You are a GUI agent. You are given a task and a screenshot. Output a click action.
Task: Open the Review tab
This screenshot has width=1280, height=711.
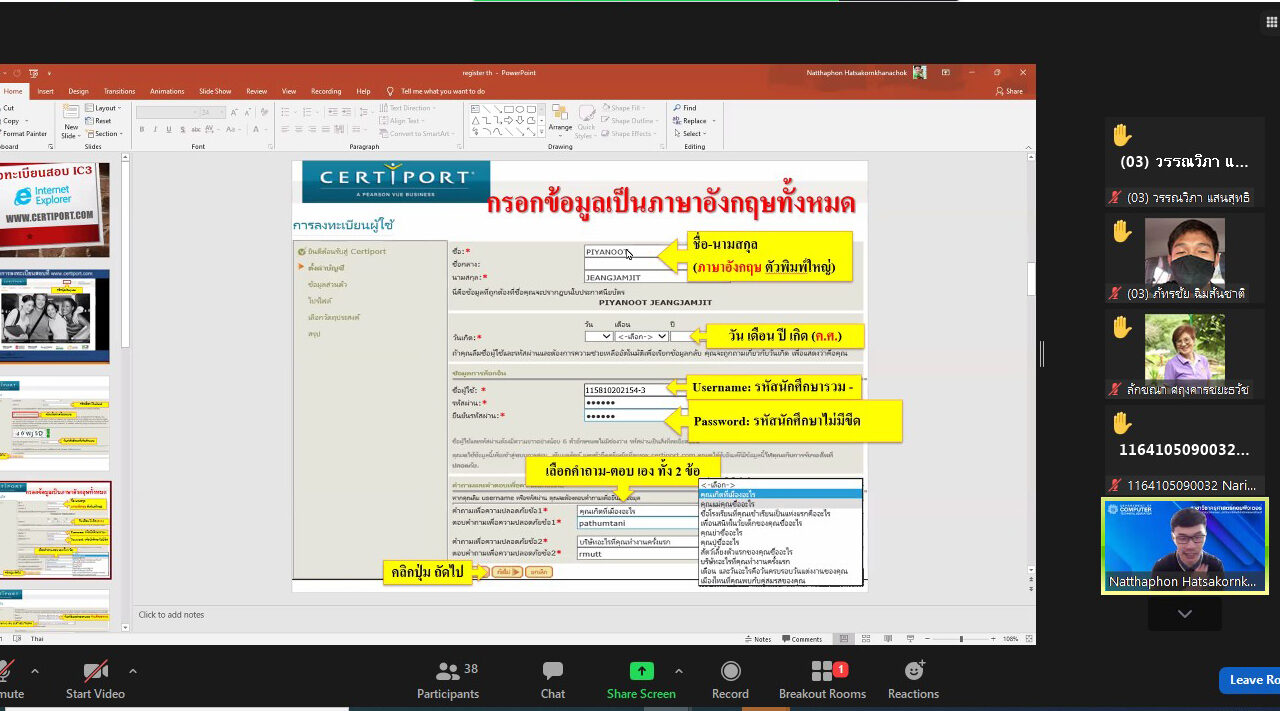pos(257,91)
